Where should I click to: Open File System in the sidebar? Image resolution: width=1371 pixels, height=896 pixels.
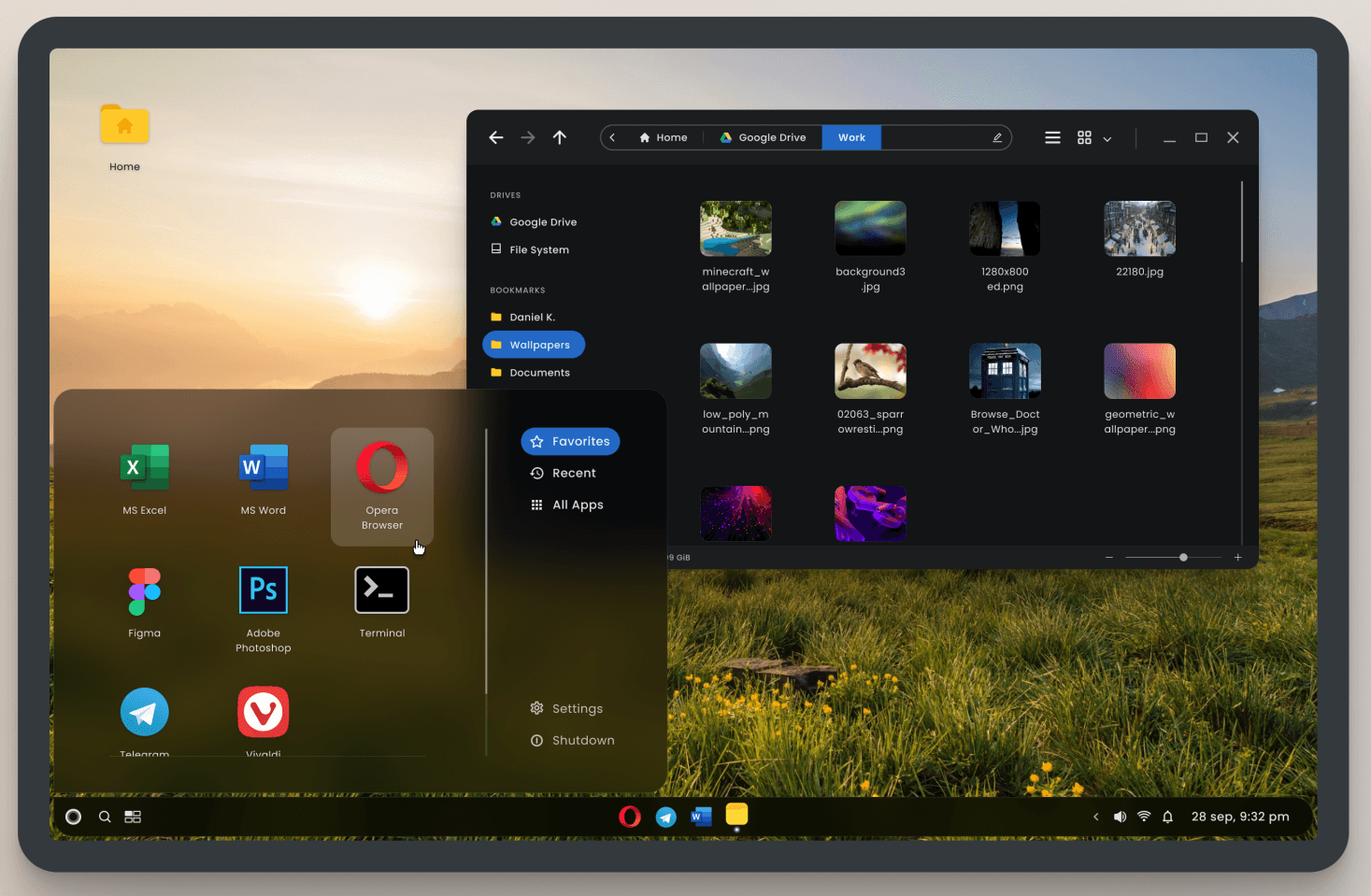(x=530, y=249)
